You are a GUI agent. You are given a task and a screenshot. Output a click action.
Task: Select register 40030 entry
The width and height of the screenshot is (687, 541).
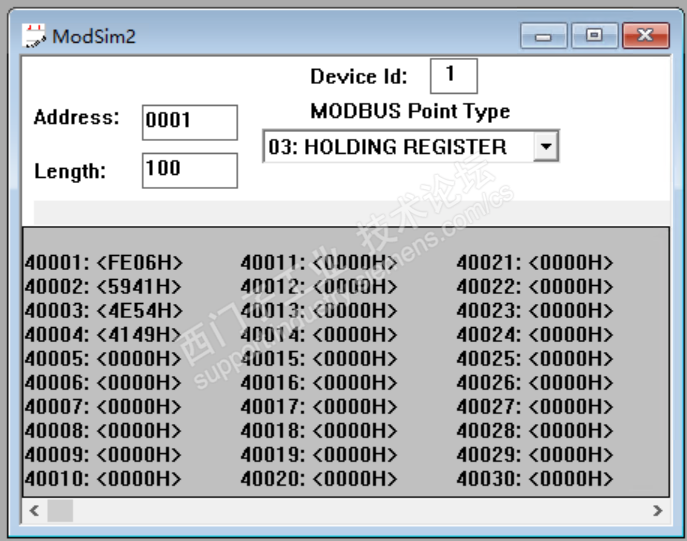[535, 479]
